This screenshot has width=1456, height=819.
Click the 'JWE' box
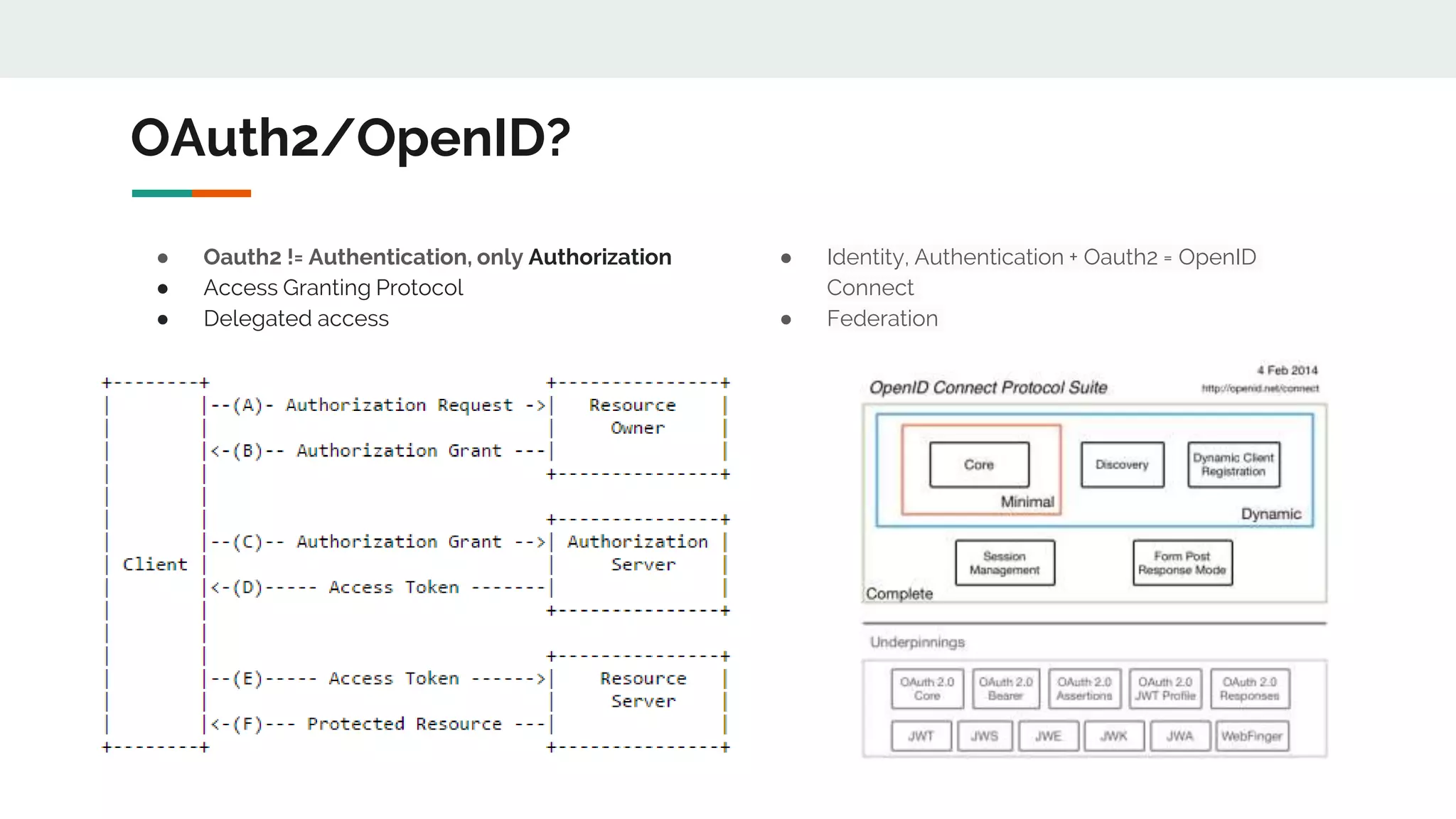(x=1048, y=736)
